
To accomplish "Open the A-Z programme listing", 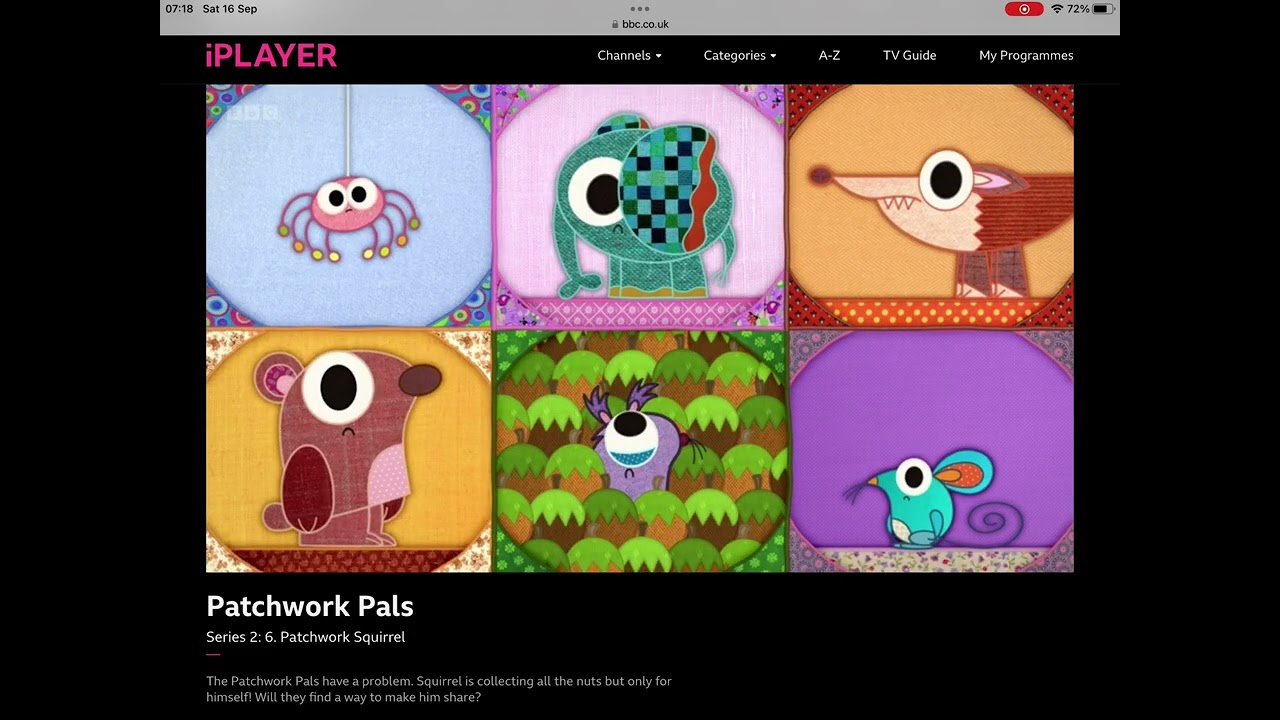I will click(x=829, y=56).
